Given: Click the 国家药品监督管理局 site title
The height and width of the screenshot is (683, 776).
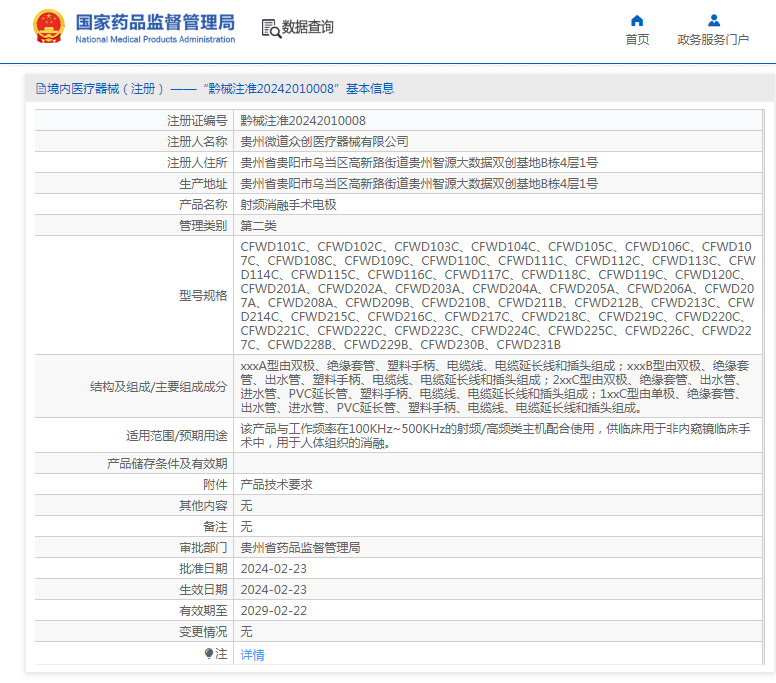Looking at the screenshot, I should [155, 21].
